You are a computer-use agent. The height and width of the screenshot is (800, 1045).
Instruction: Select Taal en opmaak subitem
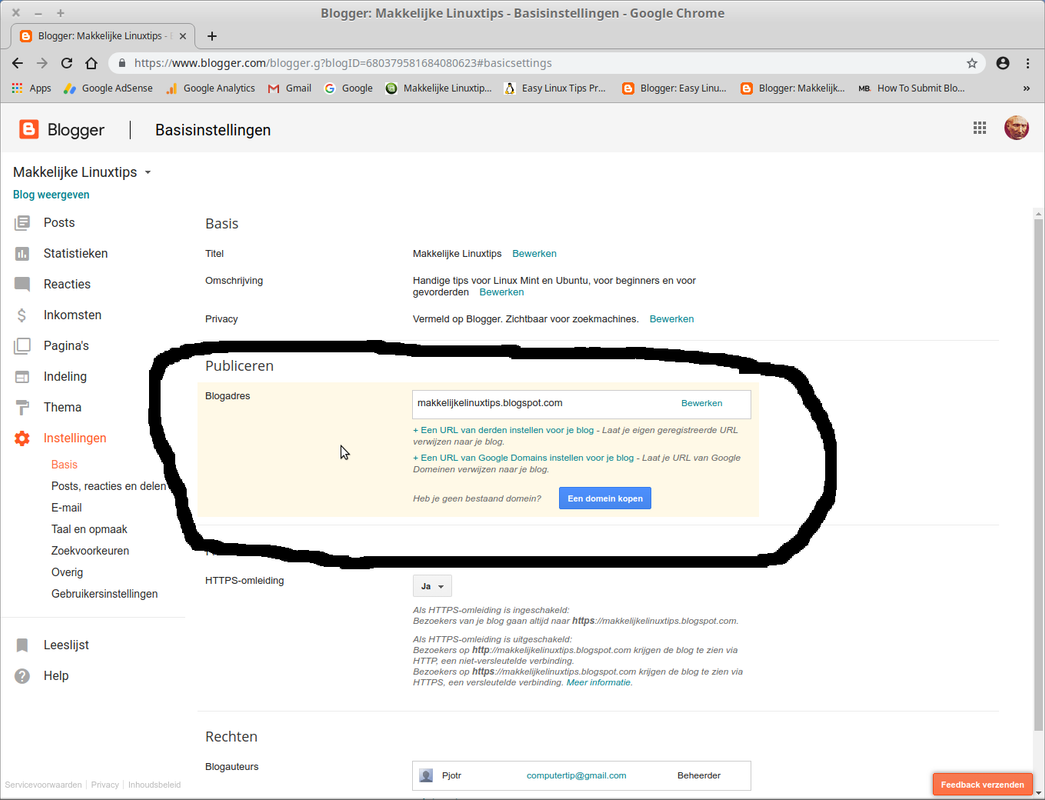tap(89, 529)
